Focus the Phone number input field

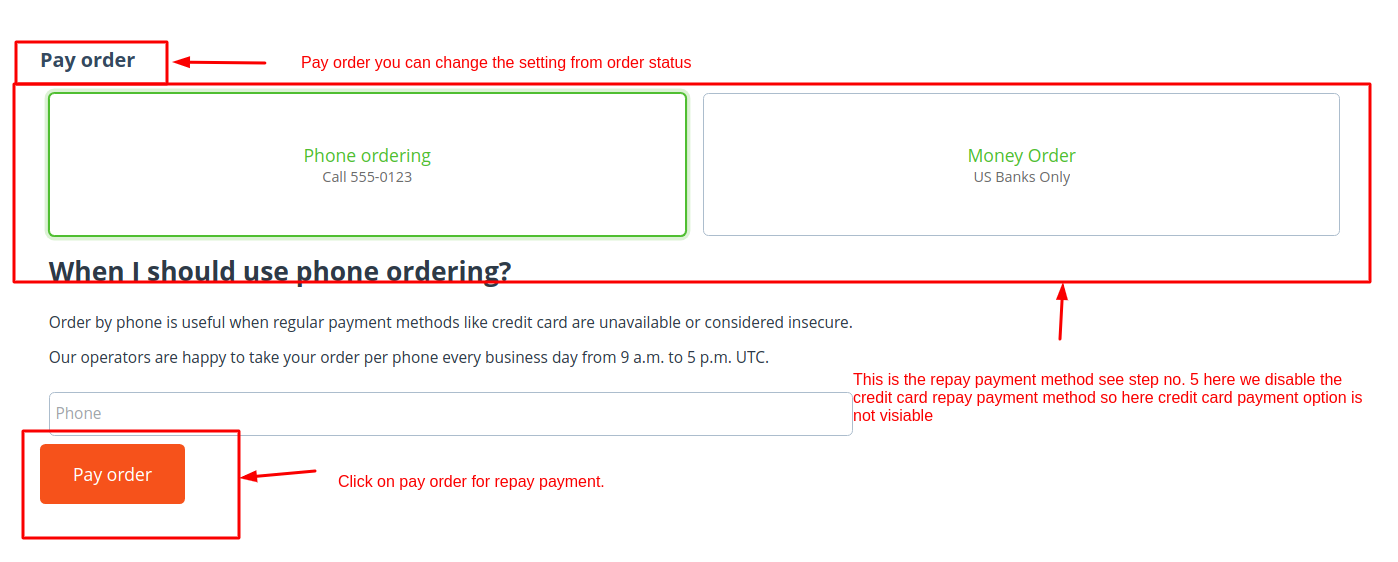point(450,413)
